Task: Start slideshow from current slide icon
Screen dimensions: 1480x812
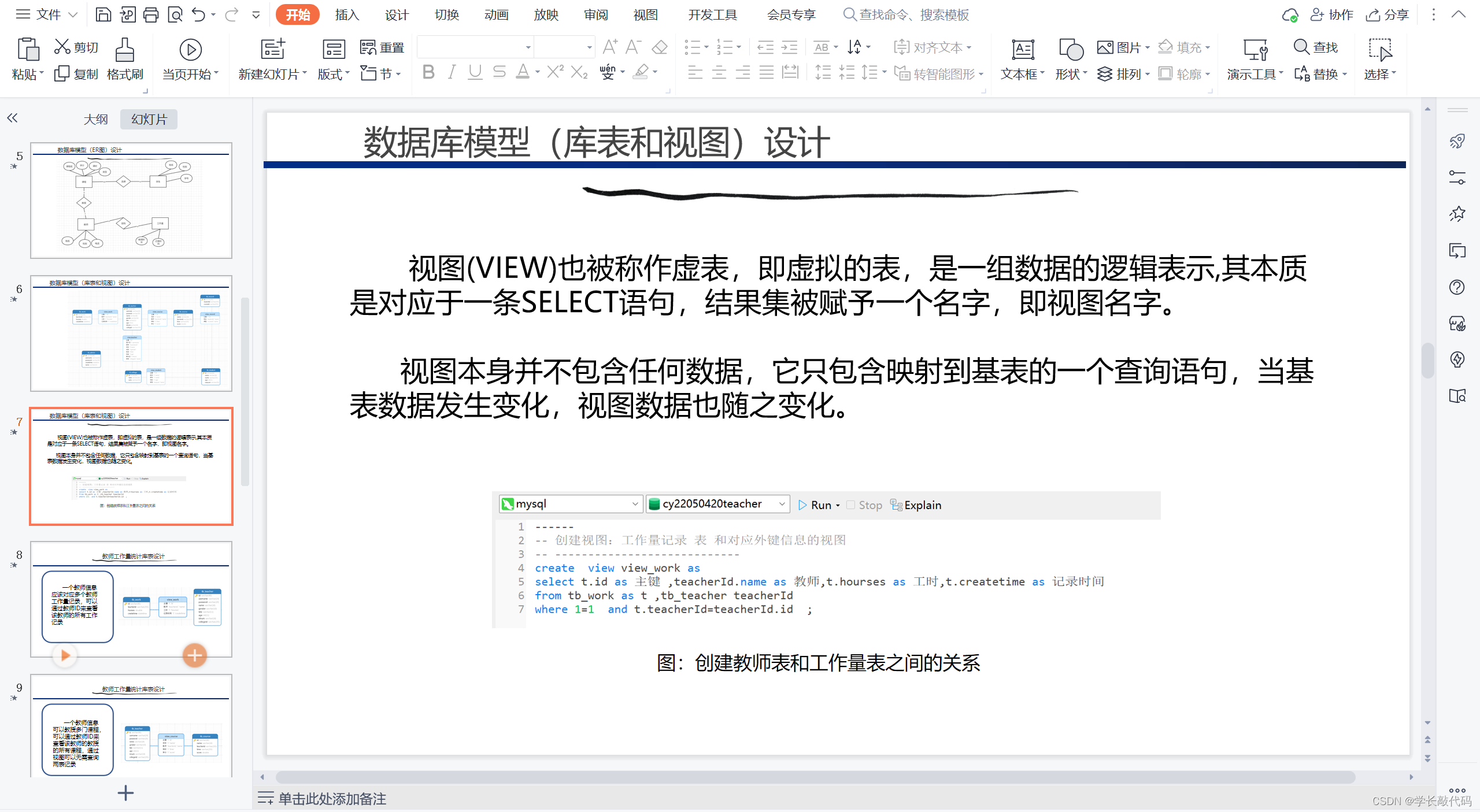Action: click(x=190, y=51)
